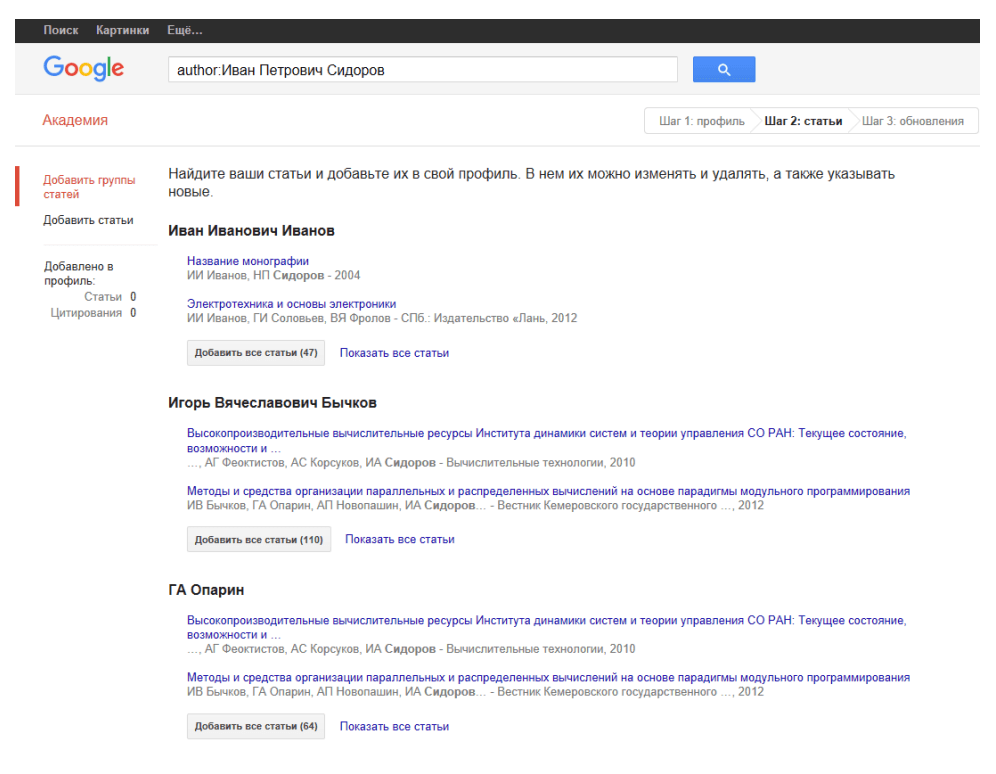The width and height of the screenshot is (996, 774).
Task: Open Методы и средства article under Бычков
Action: (548, 491)
